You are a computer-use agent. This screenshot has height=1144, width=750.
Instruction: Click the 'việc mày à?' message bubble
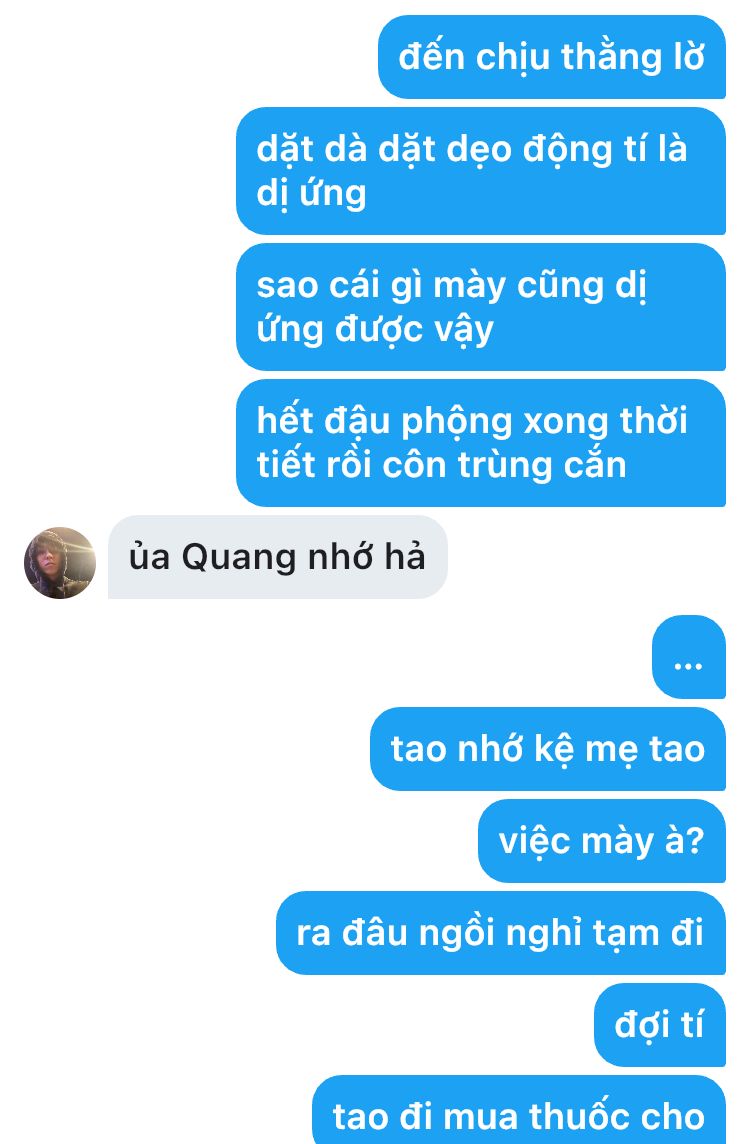(x=602, y=840)
